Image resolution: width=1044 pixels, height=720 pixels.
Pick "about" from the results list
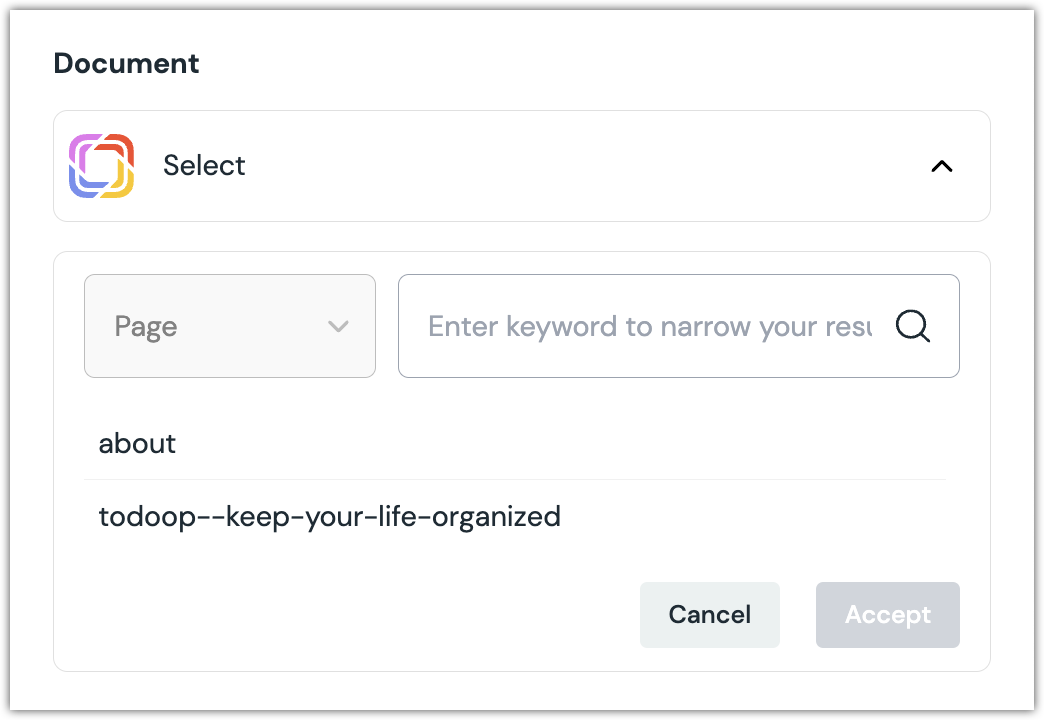tap(137, 444)
